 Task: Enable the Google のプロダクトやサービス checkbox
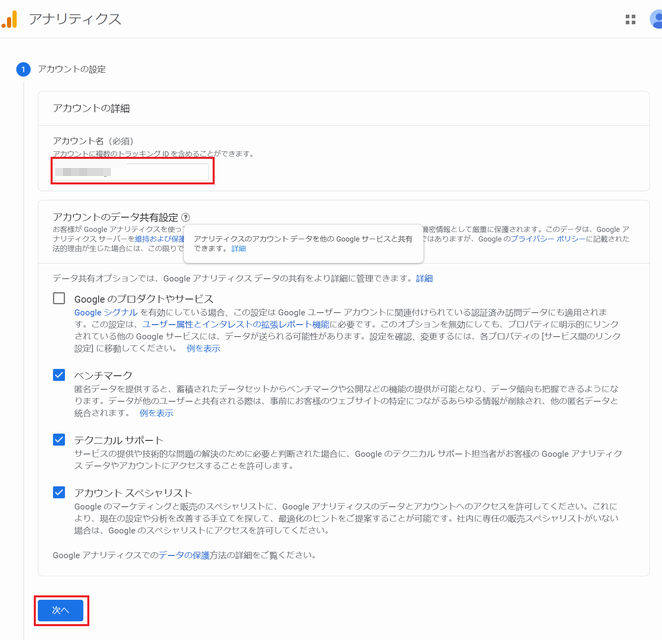(59, 298)
